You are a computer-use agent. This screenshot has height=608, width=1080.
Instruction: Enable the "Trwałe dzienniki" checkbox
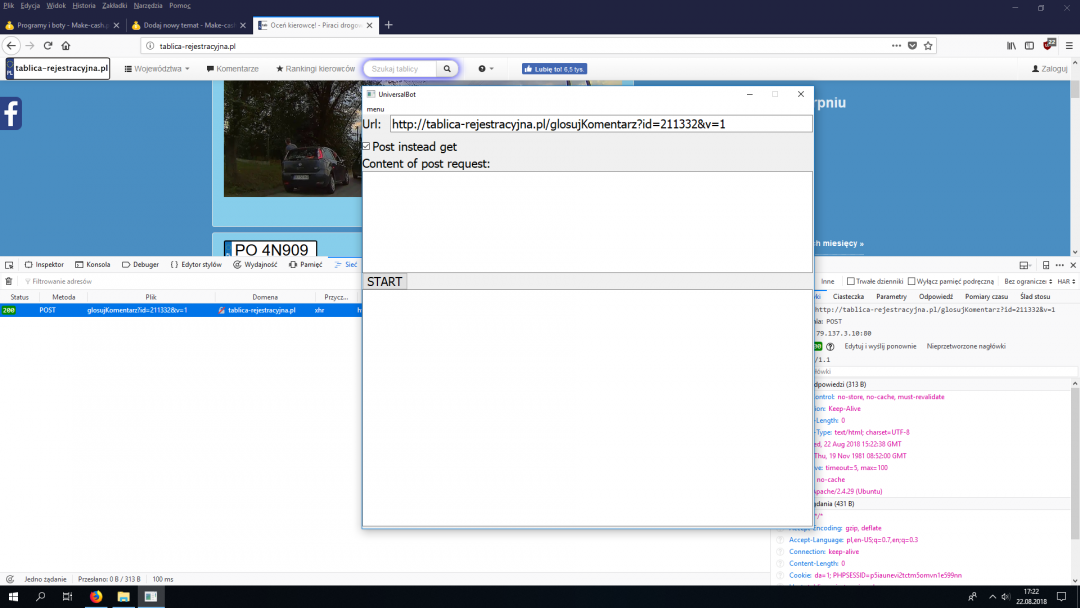click(851, 282)
